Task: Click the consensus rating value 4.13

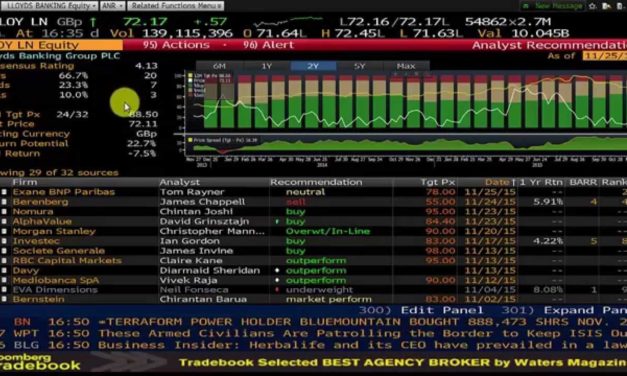Action: coord(146,66)
